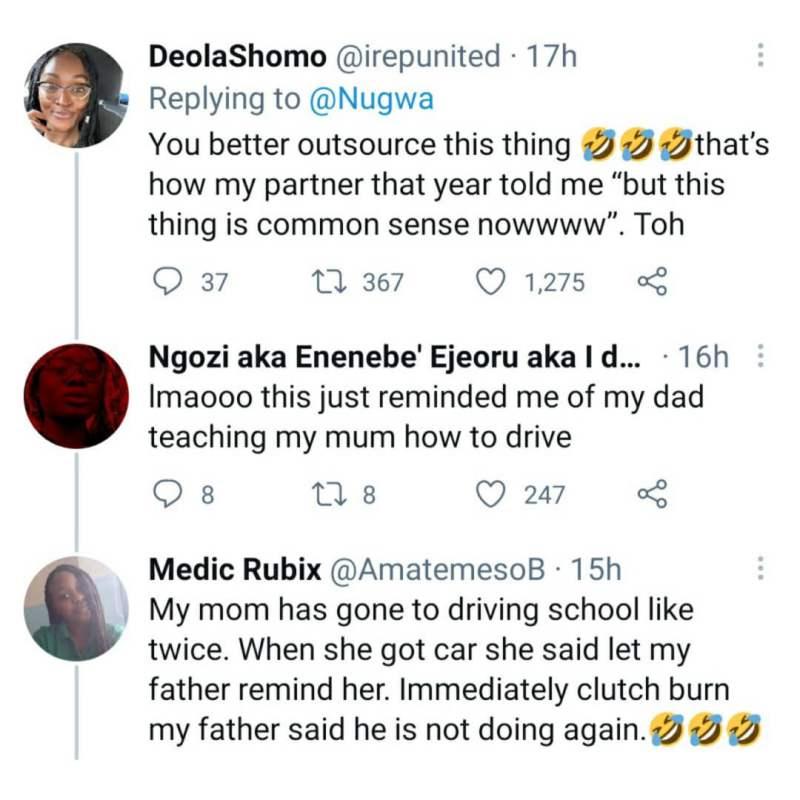Open more options on DeolaShomo's tweet

[759, 55]
